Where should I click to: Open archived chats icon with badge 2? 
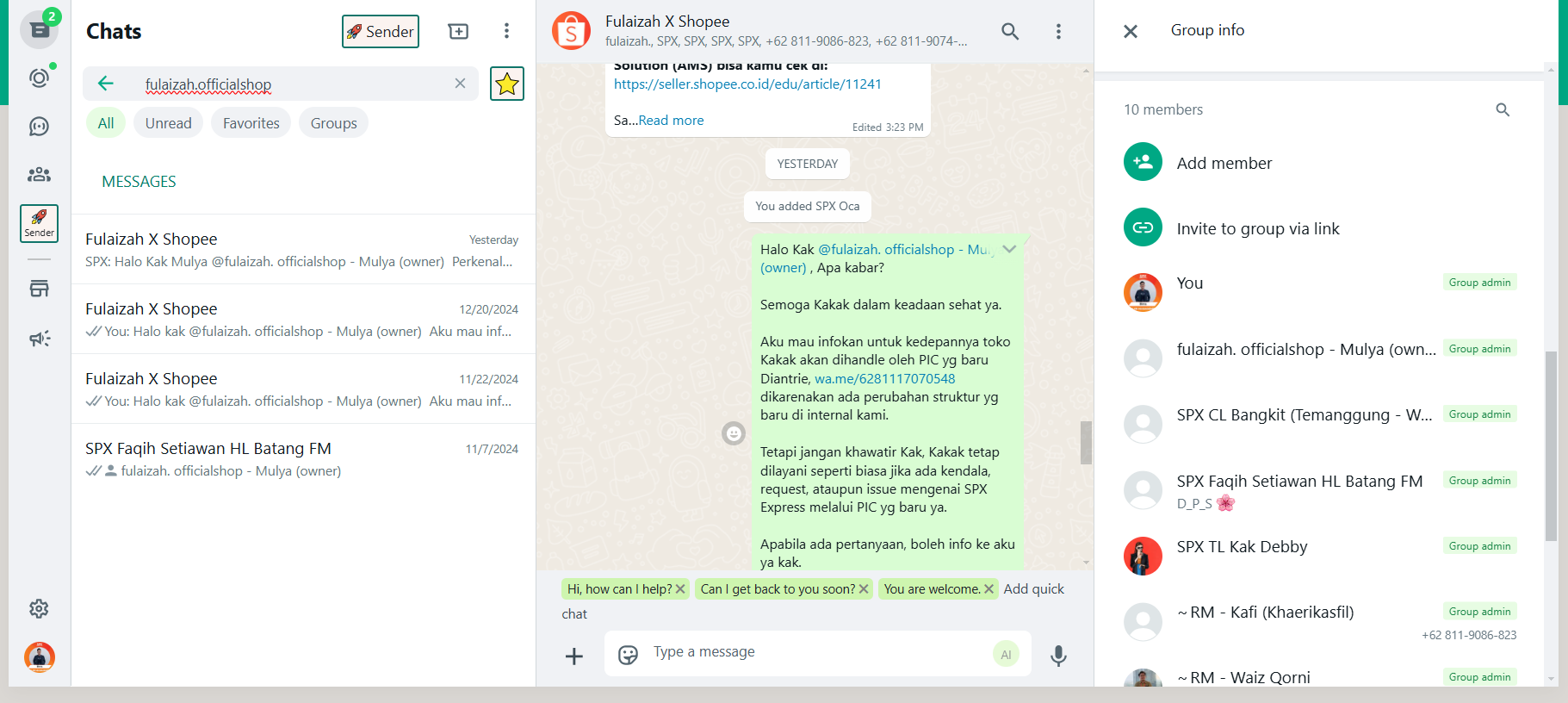pos(39,30)
